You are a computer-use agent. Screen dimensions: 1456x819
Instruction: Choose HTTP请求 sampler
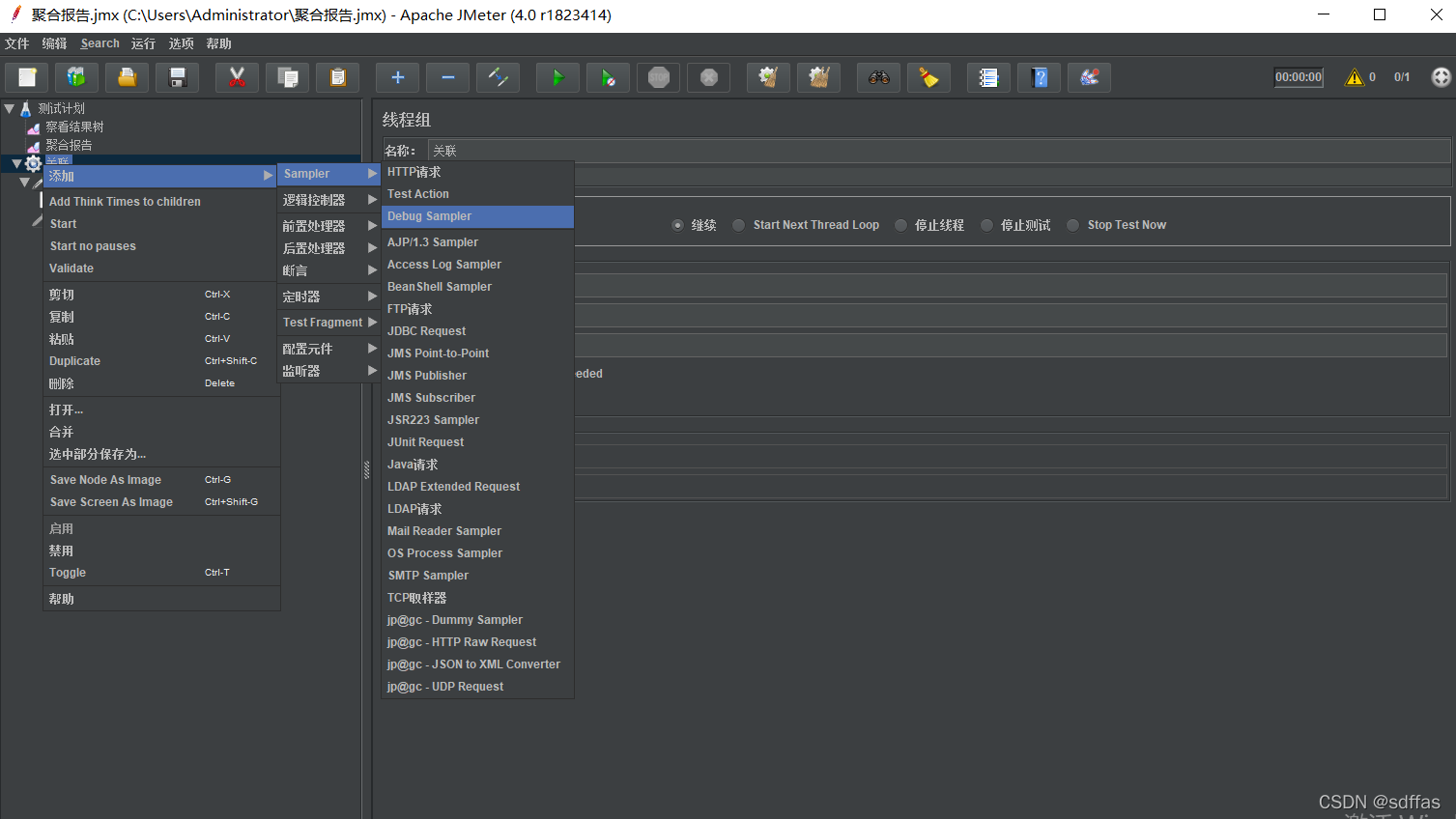[x=478, y=172]
